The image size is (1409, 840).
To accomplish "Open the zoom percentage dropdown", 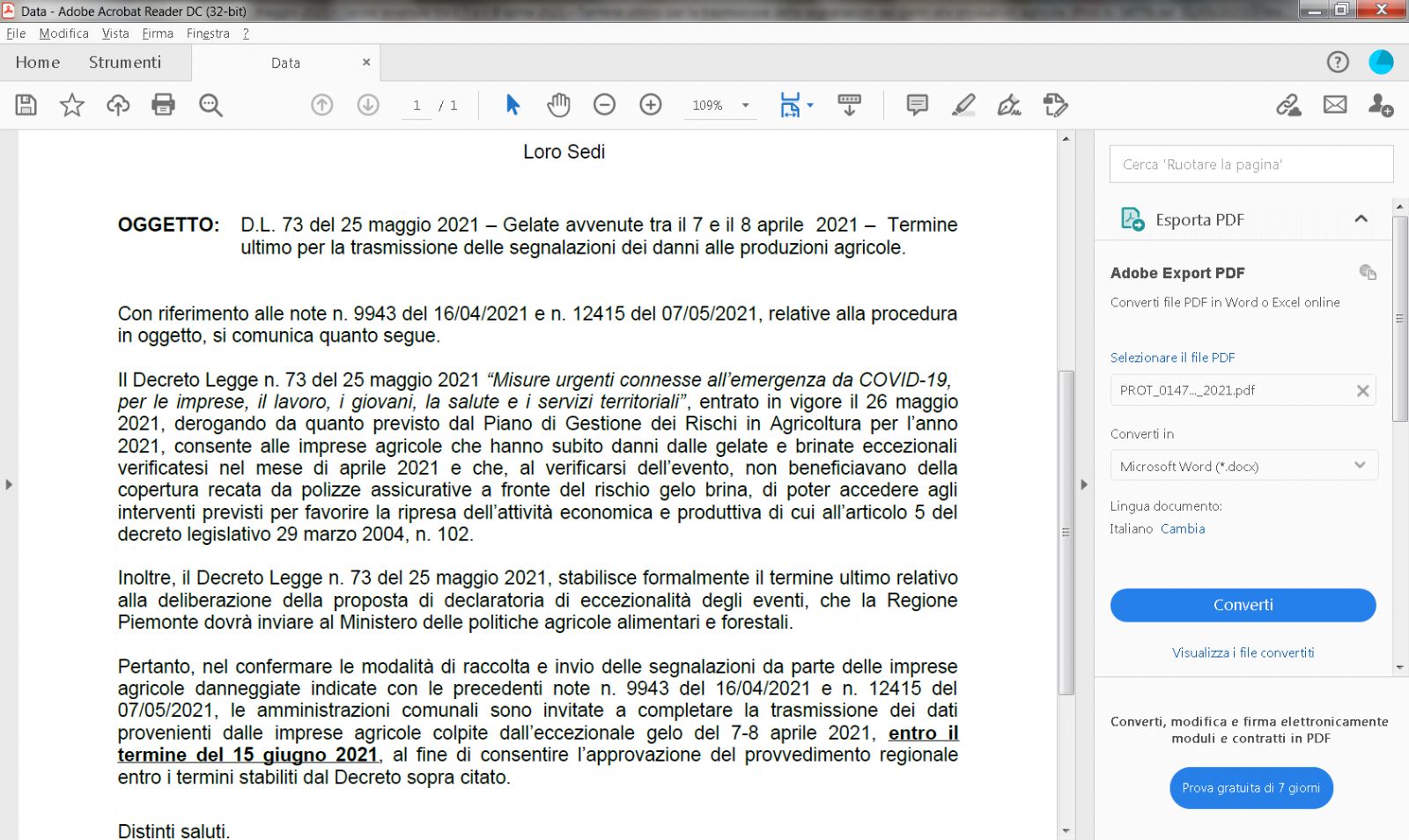I will [746, 105].
